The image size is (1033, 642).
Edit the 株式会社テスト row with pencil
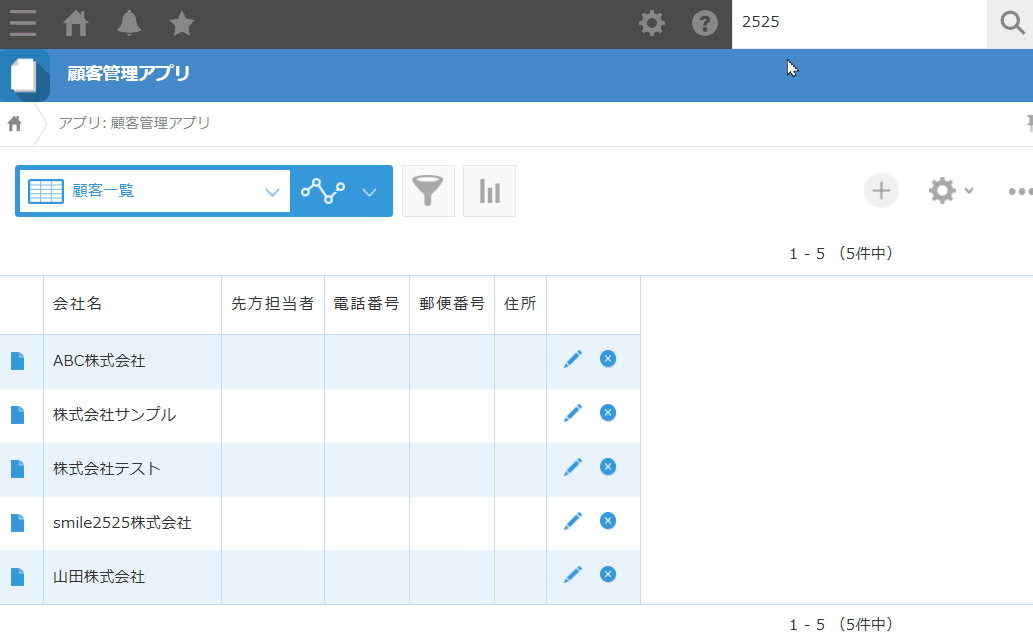572,467
